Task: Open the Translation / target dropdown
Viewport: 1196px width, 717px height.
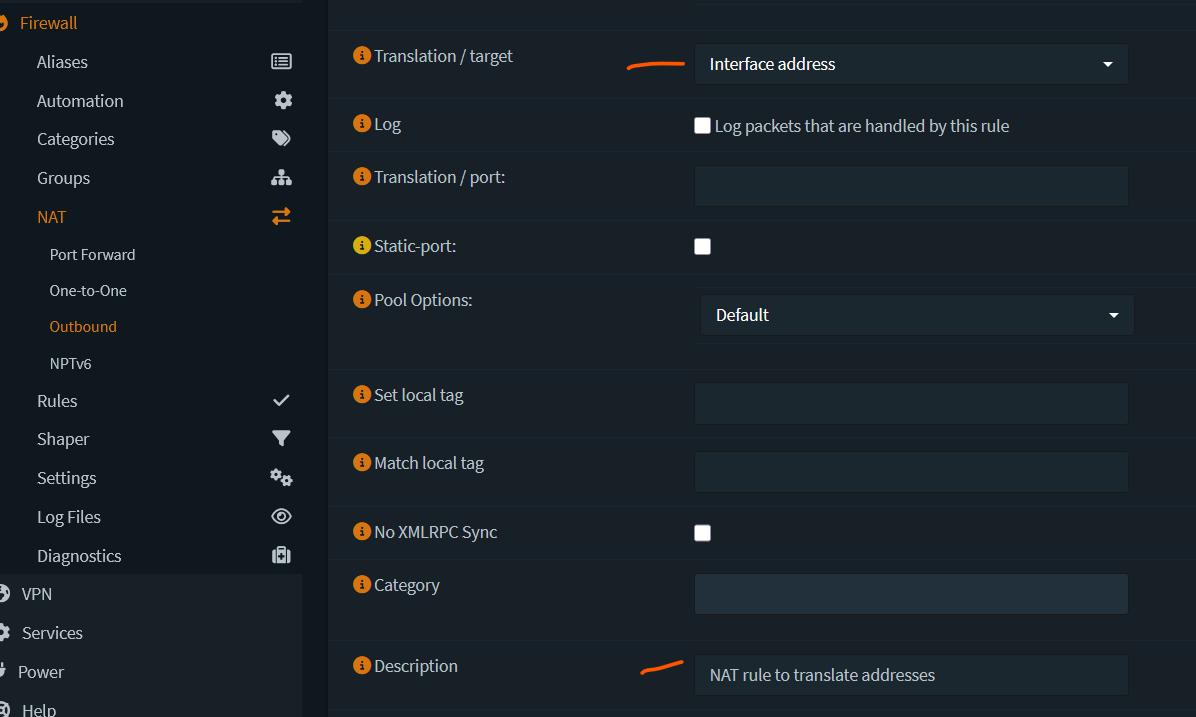Action: [x=911, y=64]
